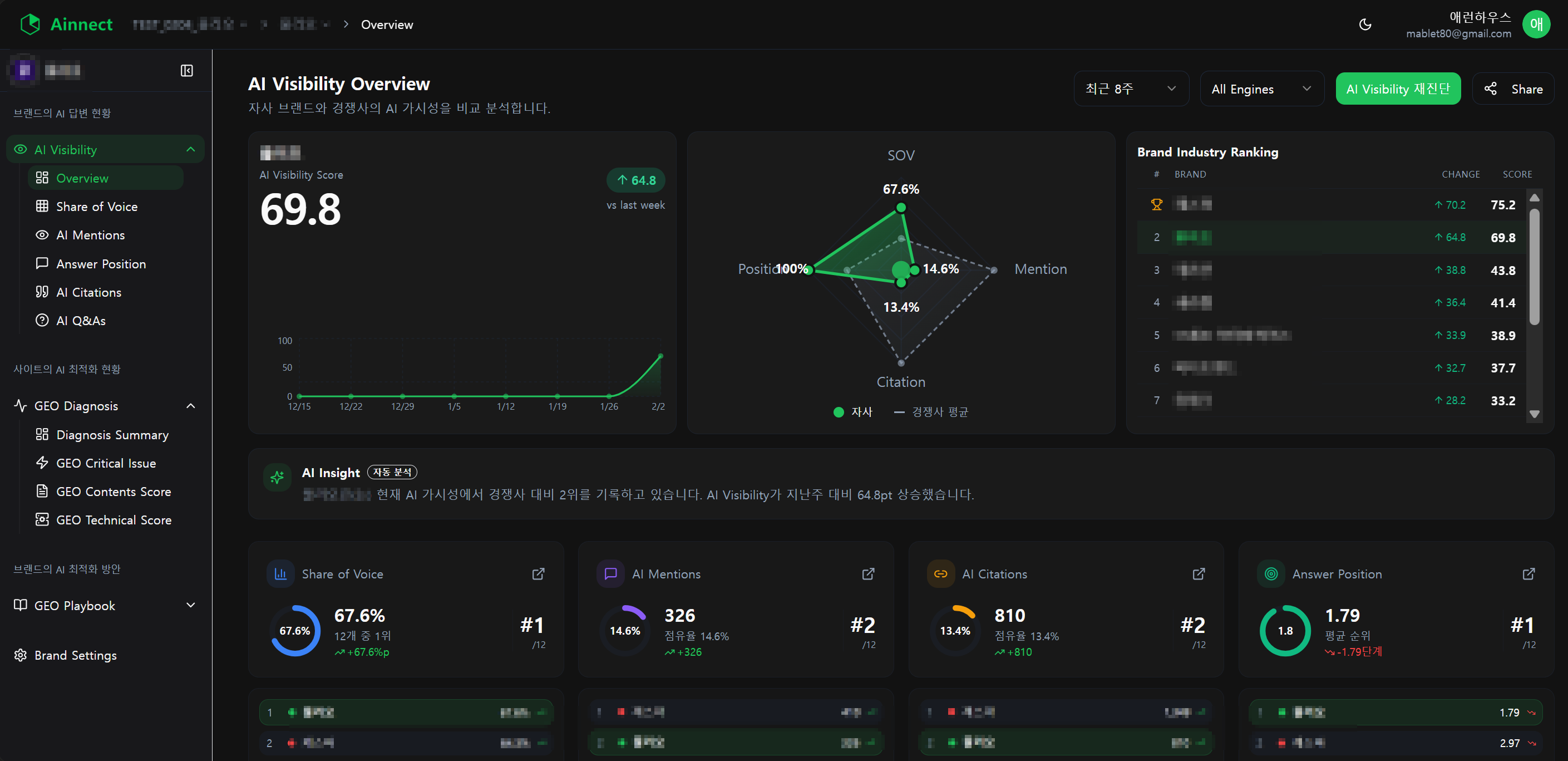
Task: Click the AI Visibility 재진단 button
Action: [x=1398, y=89]
